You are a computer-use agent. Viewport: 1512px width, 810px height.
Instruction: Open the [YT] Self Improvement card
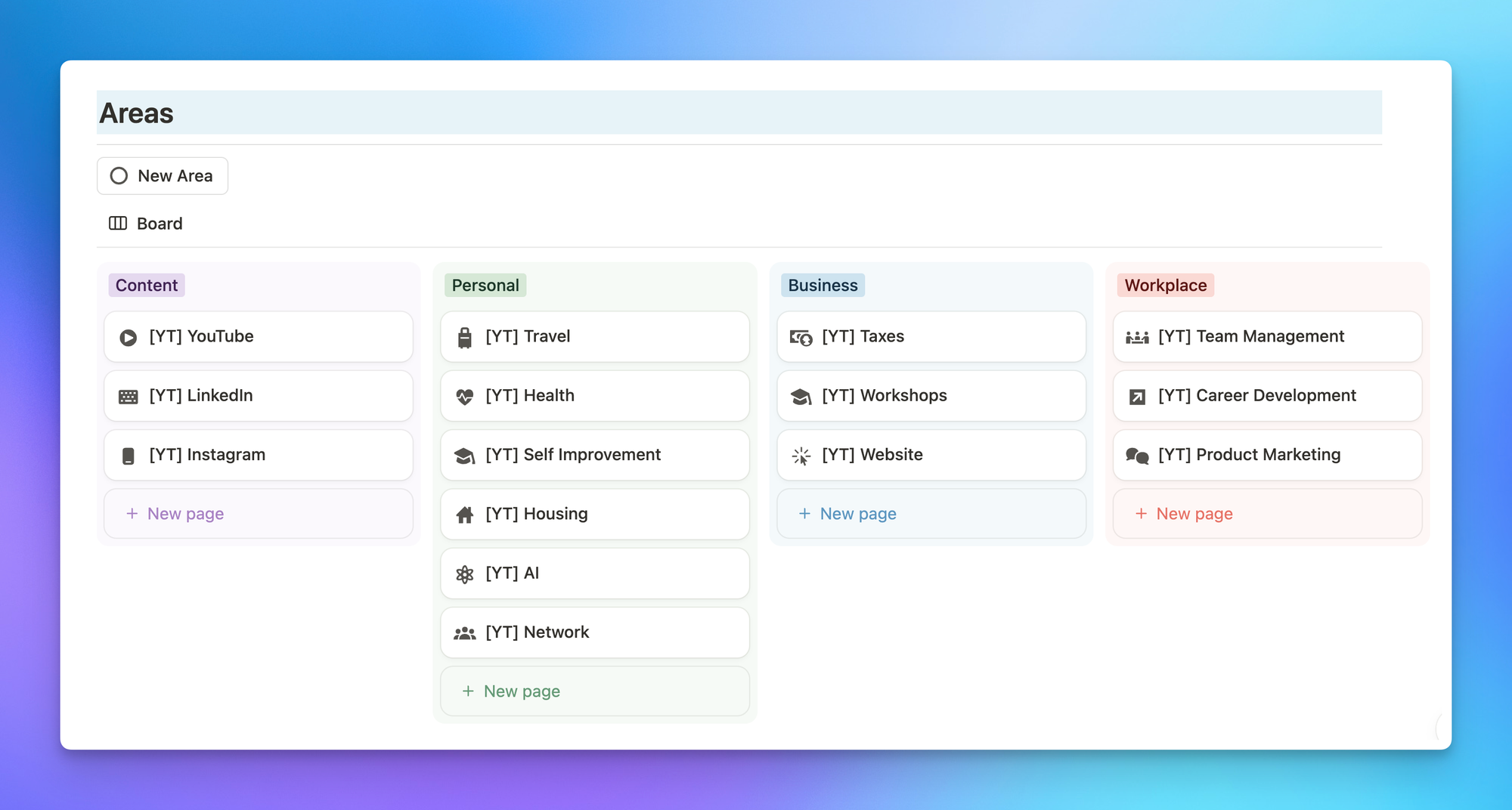pos(595,455)
